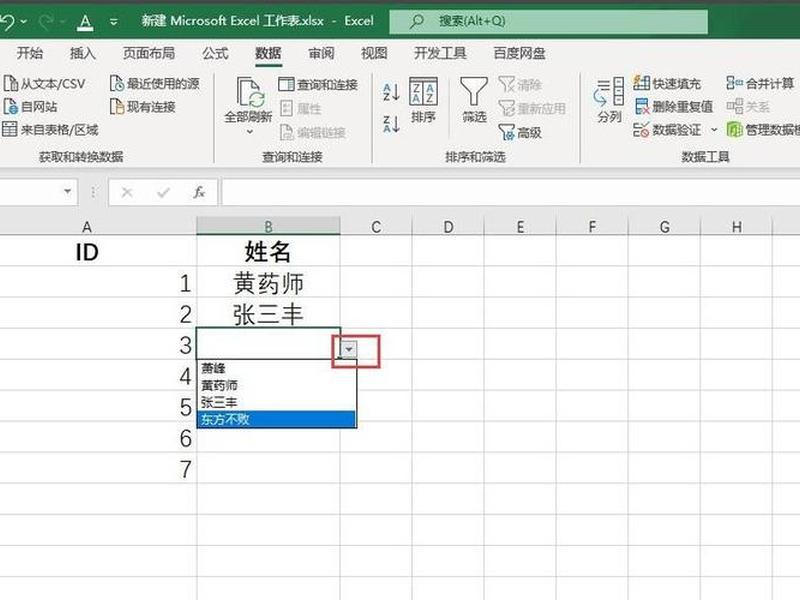Viewport: 800px width, 600px height.
Task: Select column D header
Action: click(448, 227)
